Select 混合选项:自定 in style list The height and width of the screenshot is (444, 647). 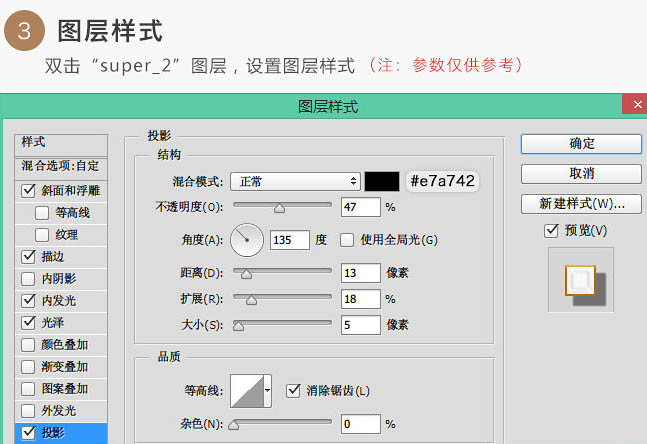(61, 167)
